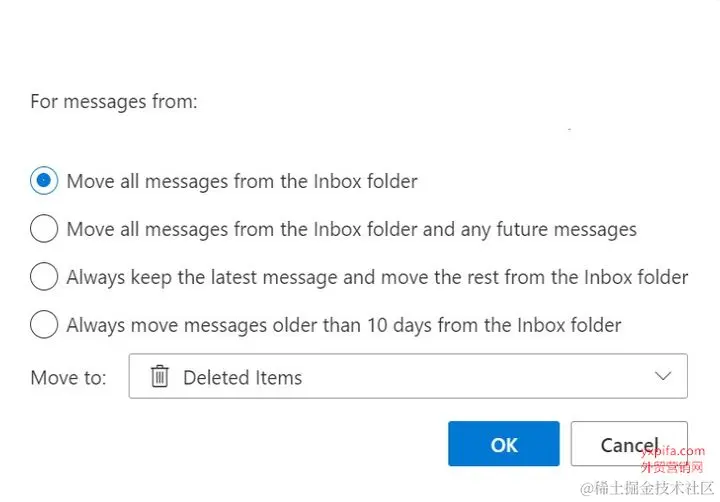
Task: Click the 'Move to:' field label
Action: click(69, 378)
